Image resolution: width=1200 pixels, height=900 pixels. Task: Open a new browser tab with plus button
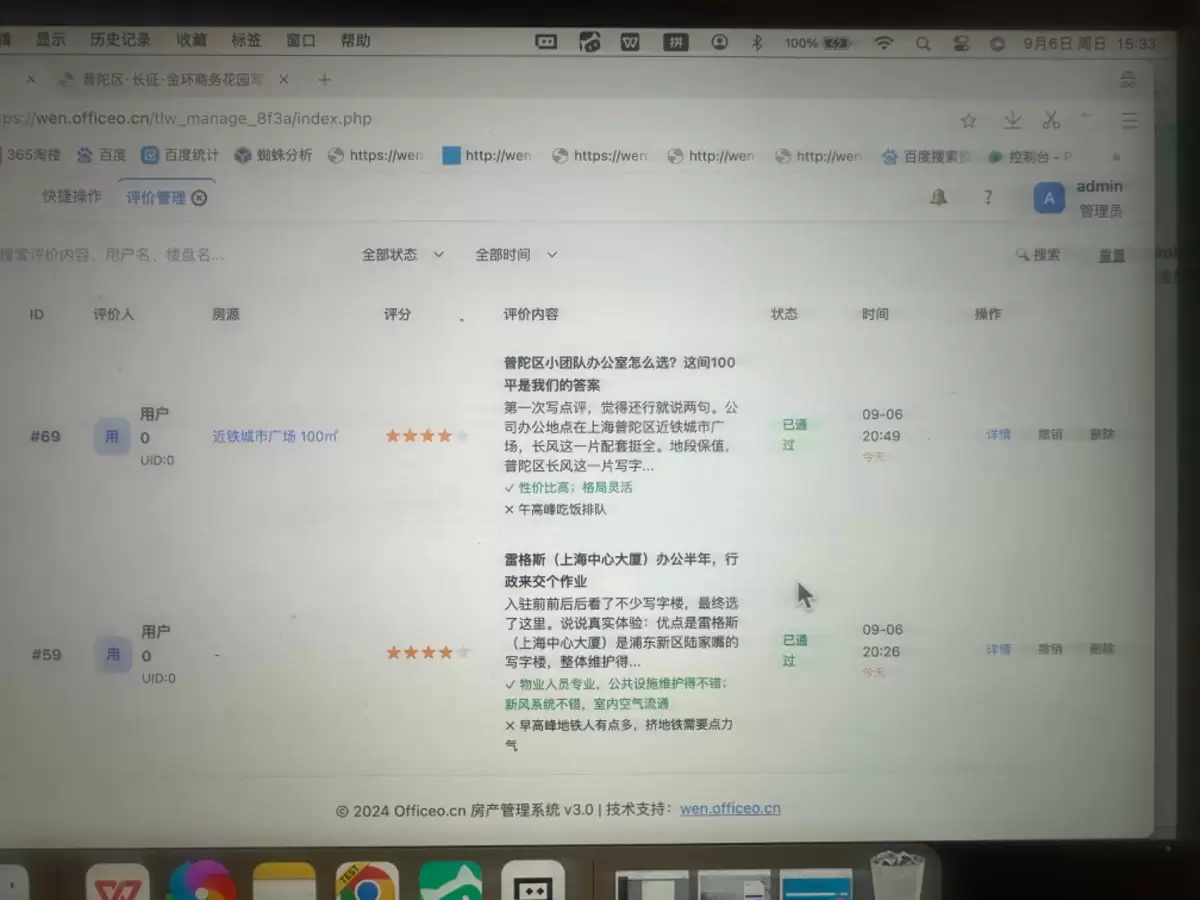coord(323,79)
